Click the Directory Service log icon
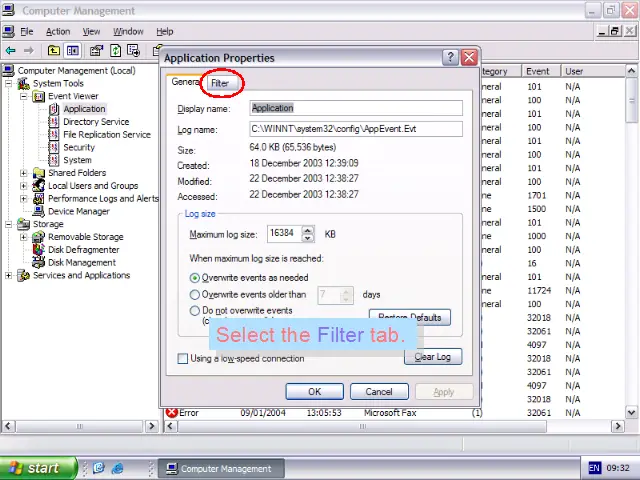The width and height of the screenshot is (640, 480). (54, 122)
